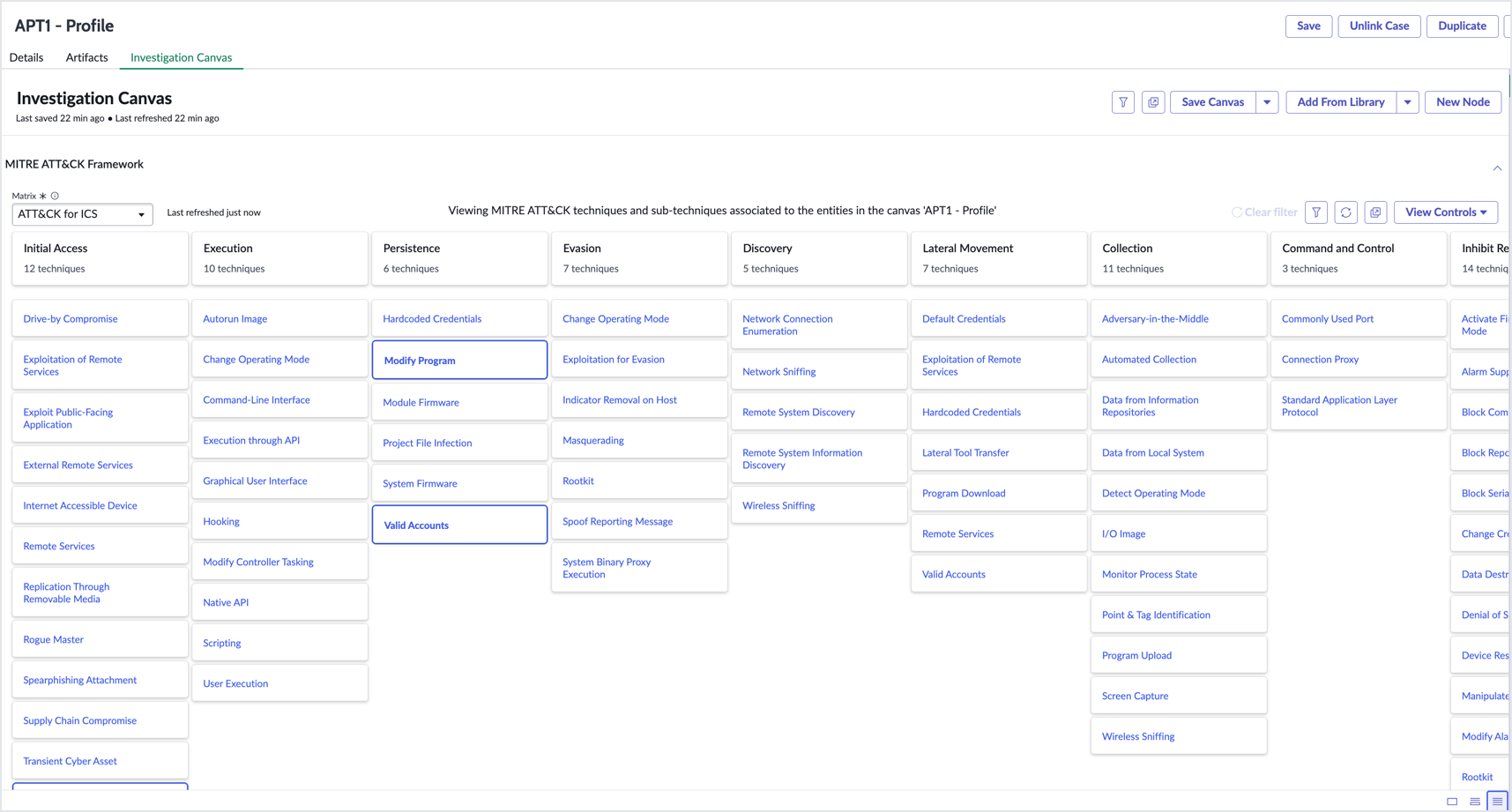The height and width of the screenshot is (812, 1512).
Task: Open the User Execution technique
Action: 279,683
